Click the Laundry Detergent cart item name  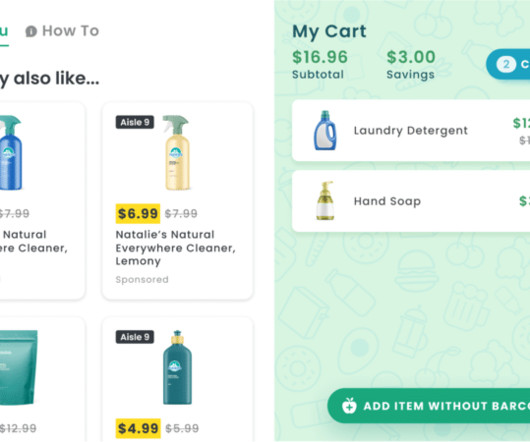[411, 130]
